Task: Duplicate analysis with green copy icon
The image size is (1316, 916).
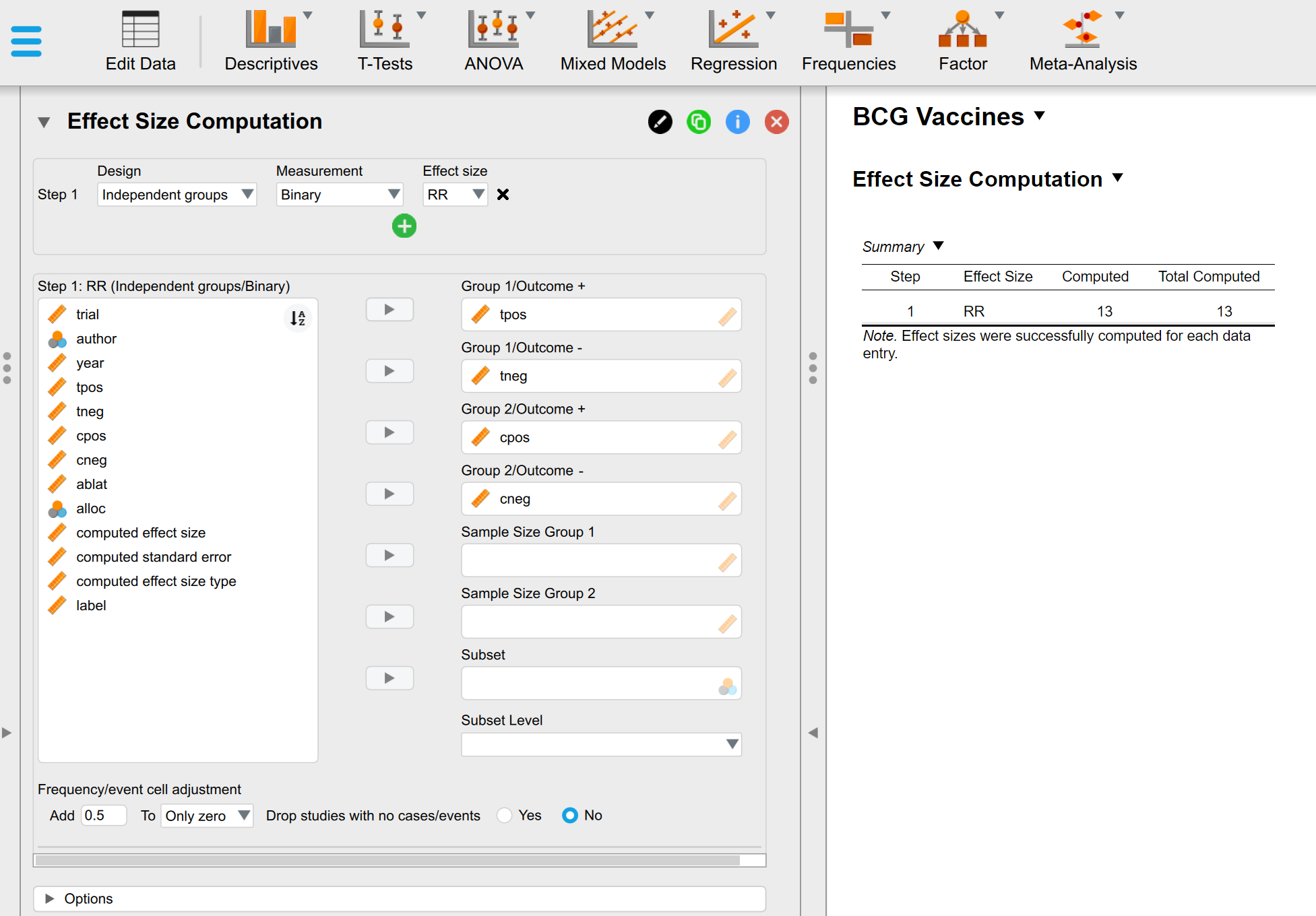Action: (x=699, y=122)
